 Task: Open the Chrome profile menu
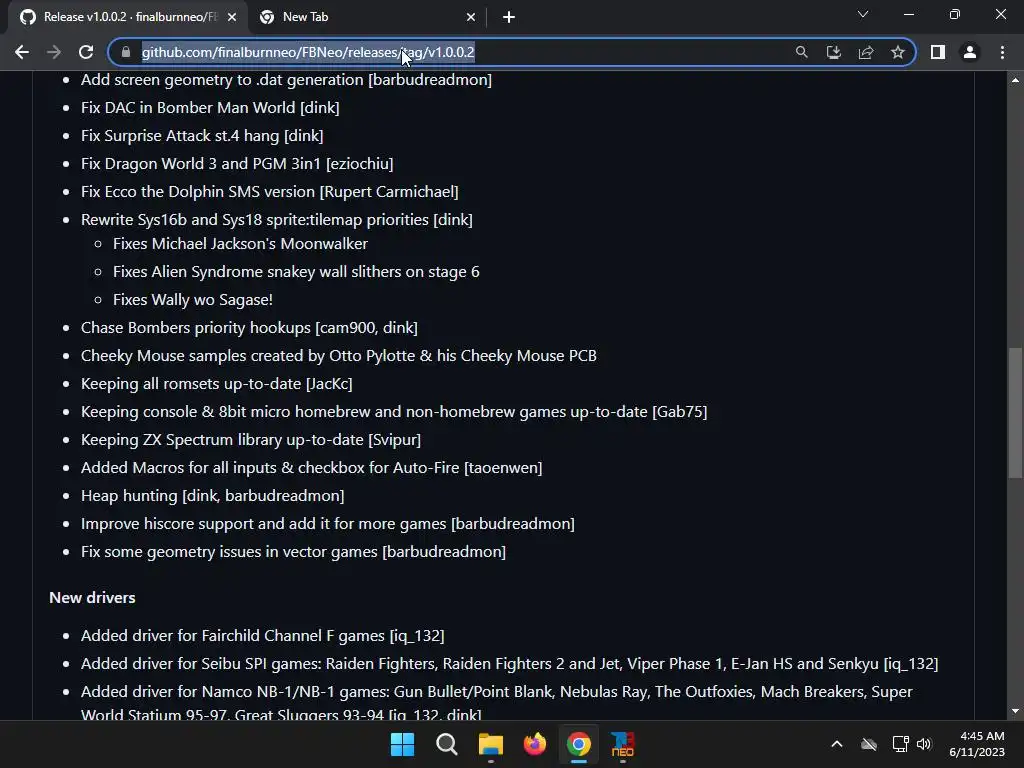pyautogui.click(x=970, y=52)
